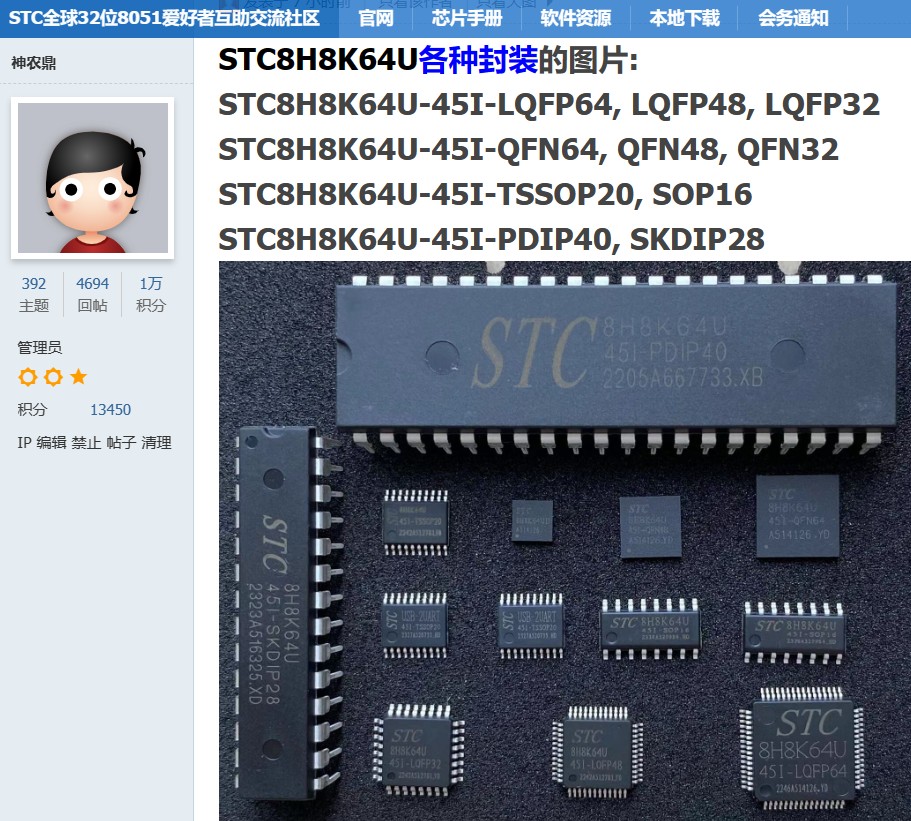Image resolution: width=911 pixels, height=821 pixels.
Task: Click 会务通知 in the top navigation
Action: (x=793, y=18)
